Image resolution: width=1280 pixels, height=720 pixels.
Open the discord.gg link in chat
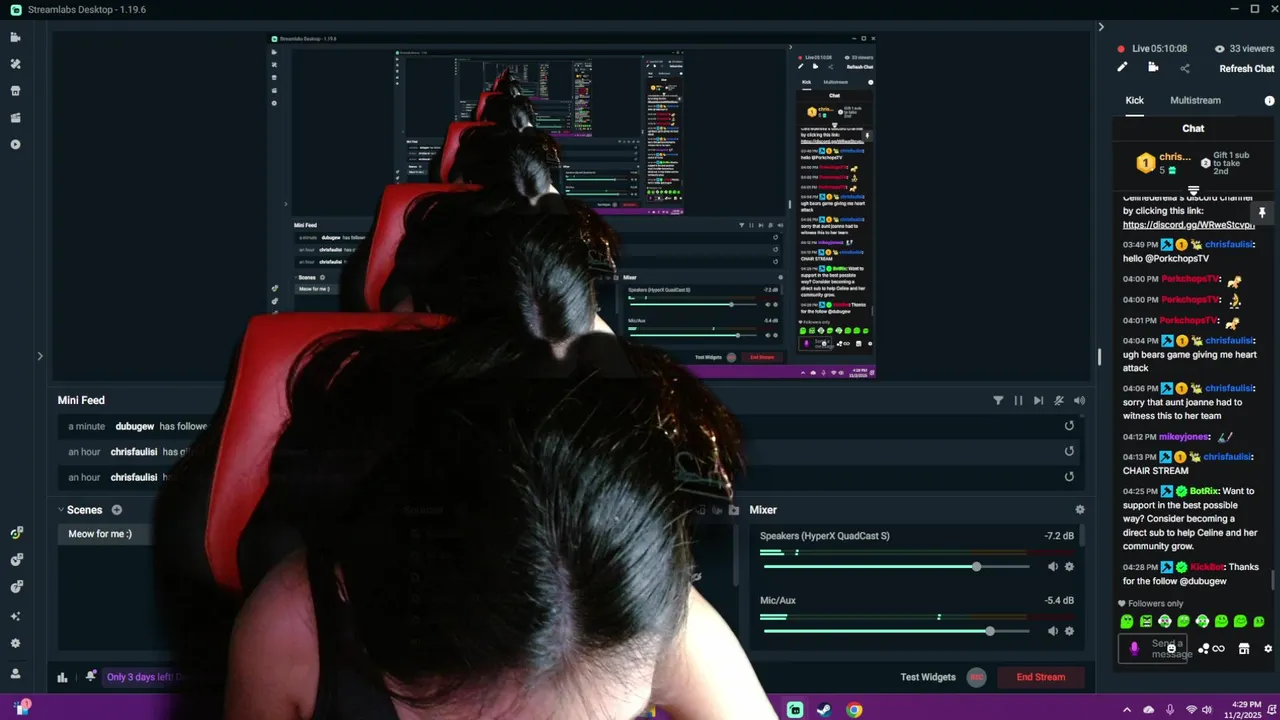point(1188,225)
